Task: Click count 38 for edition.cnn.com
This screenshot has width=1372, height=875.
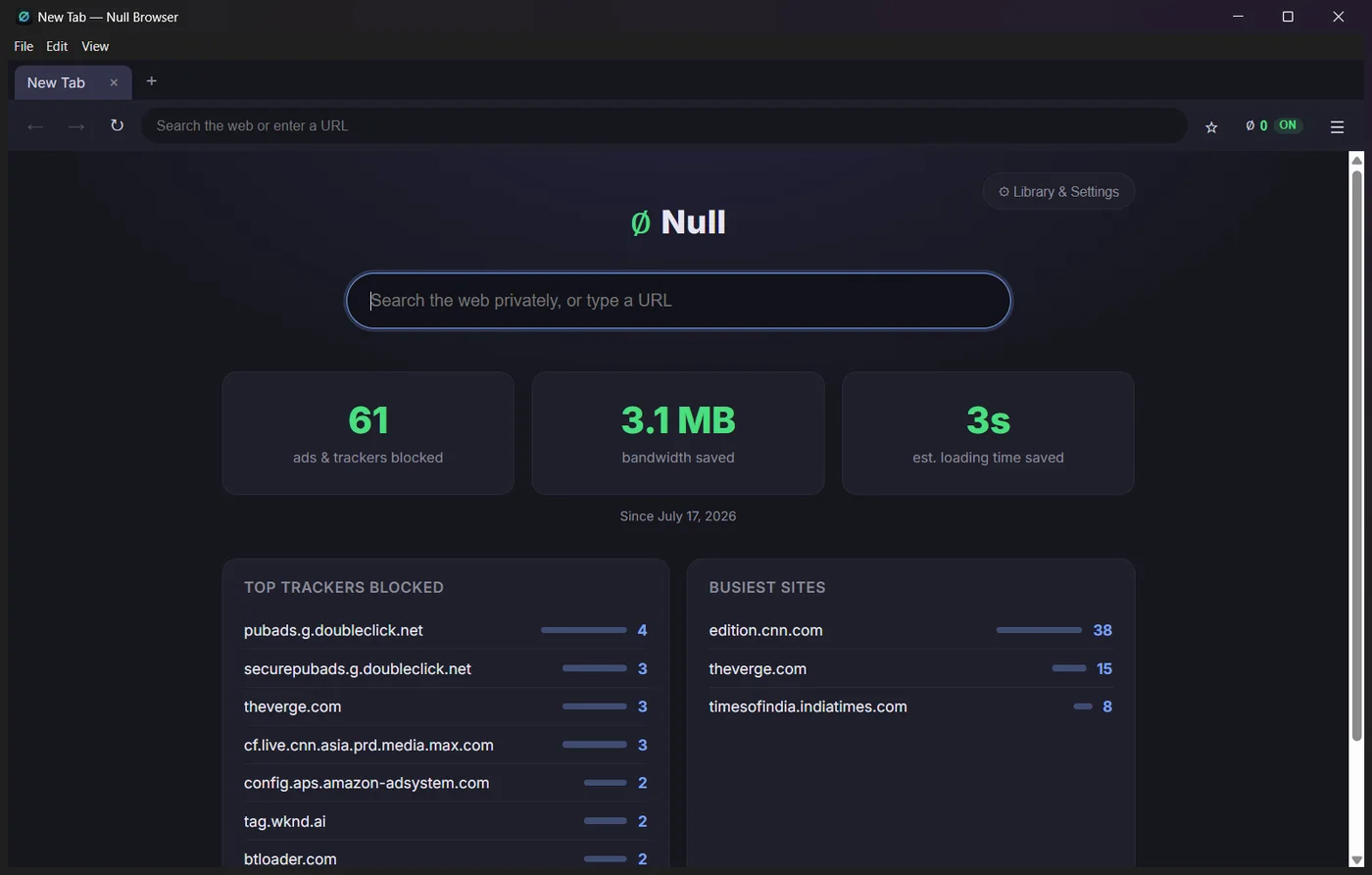Action: (1102, 630)
